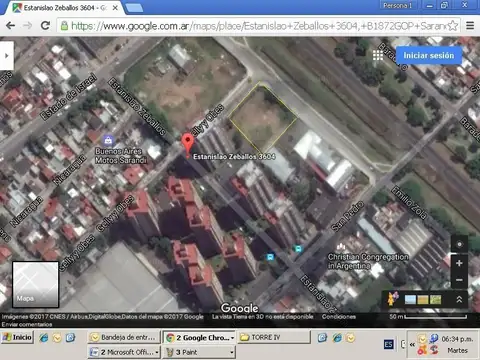Click the ES language indicator
This screenshot has width=480, height=360.
pyautogui.click(x=389, y=344)
